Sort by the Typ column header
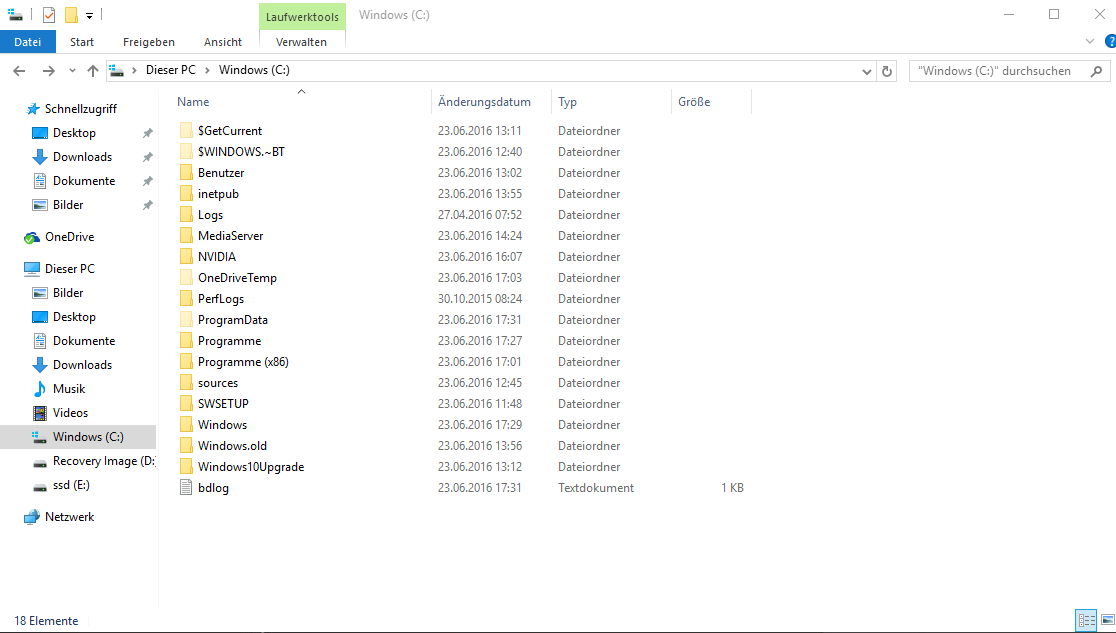 [x=567, y=102]
